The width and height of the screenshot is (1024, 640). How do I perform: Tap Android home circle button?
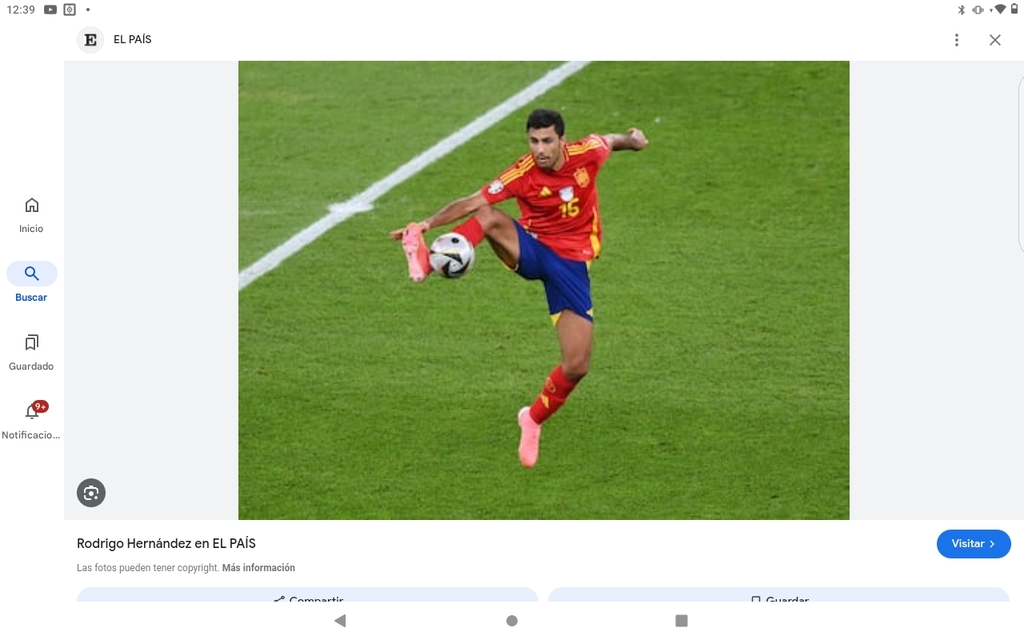pyautogui.click(x=512, y=620)
